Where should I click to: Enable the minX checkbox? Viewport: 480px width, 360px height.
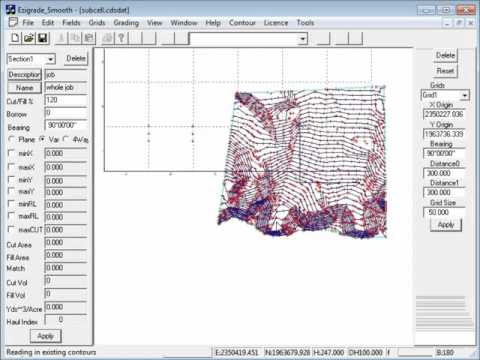pyautogui.click(x=11, y=153)
